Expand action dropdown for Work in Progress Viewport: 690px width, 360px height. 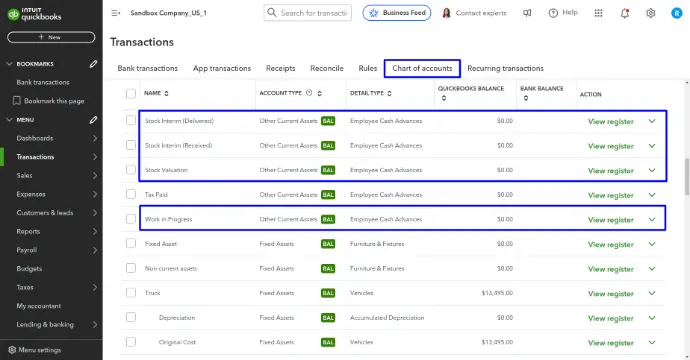tap(652, 219)
